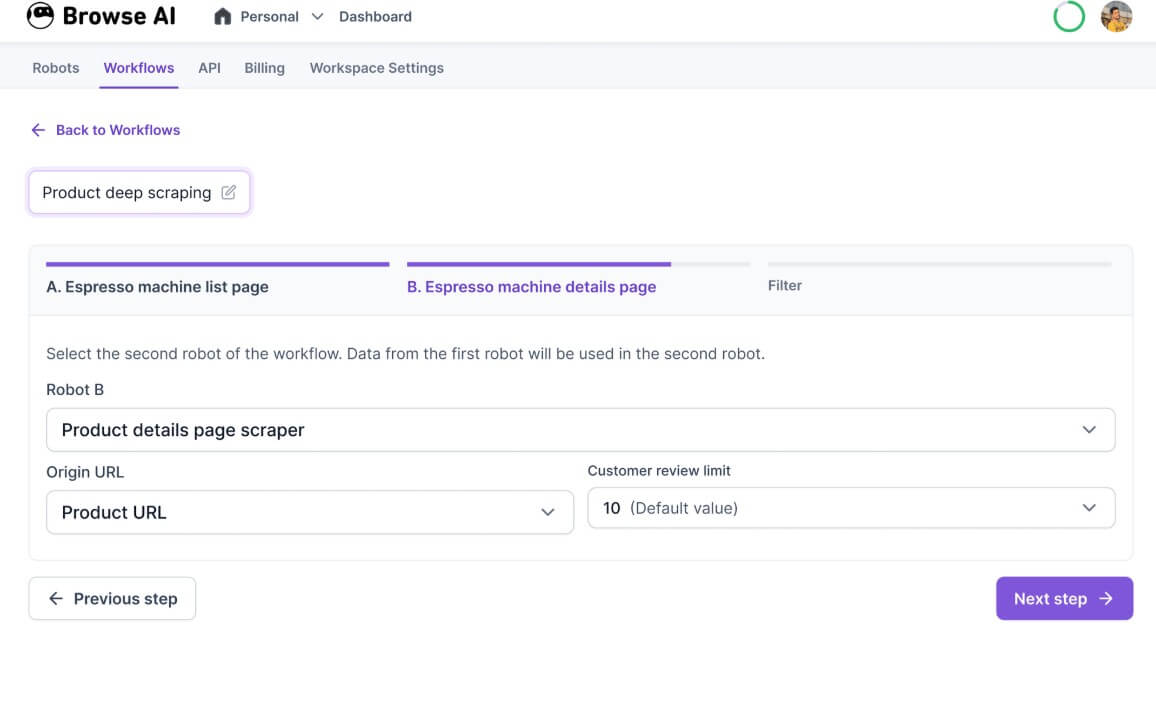Viewport: 1156px width, 727px height.
Task: Click the Next step button
Action: click(1064, 599)
